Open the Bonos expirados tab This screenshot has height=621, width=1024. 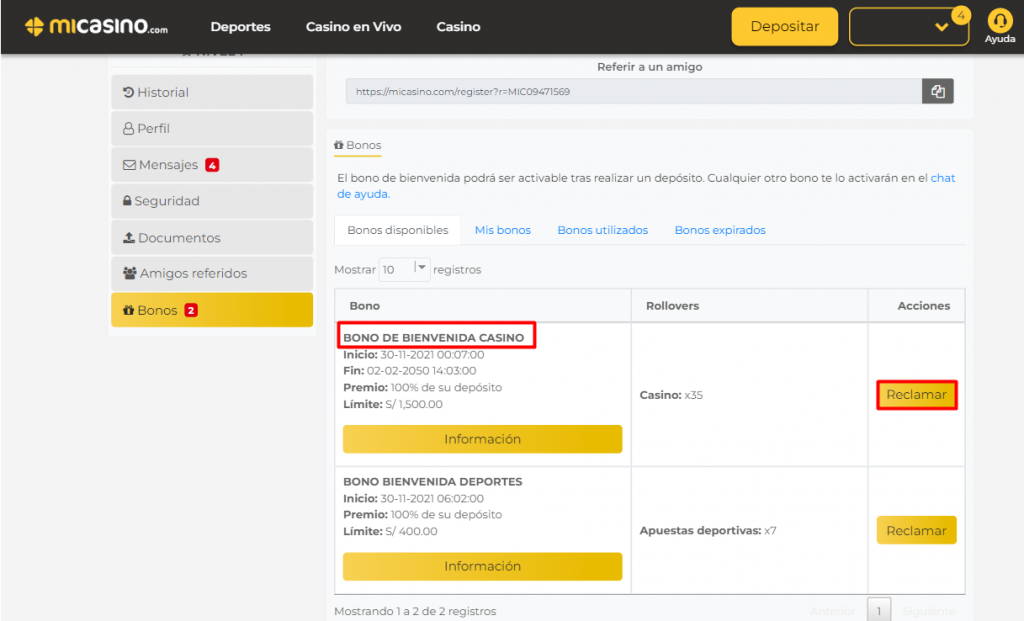click(x=719, y=230)
